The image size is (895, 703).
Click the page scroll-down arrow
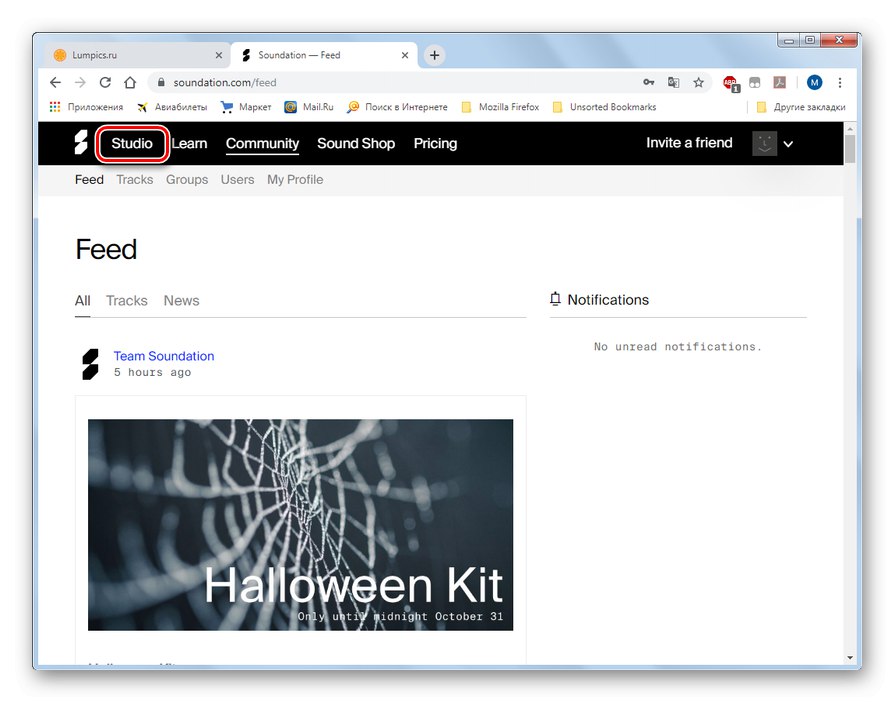[x=850, y=657]
